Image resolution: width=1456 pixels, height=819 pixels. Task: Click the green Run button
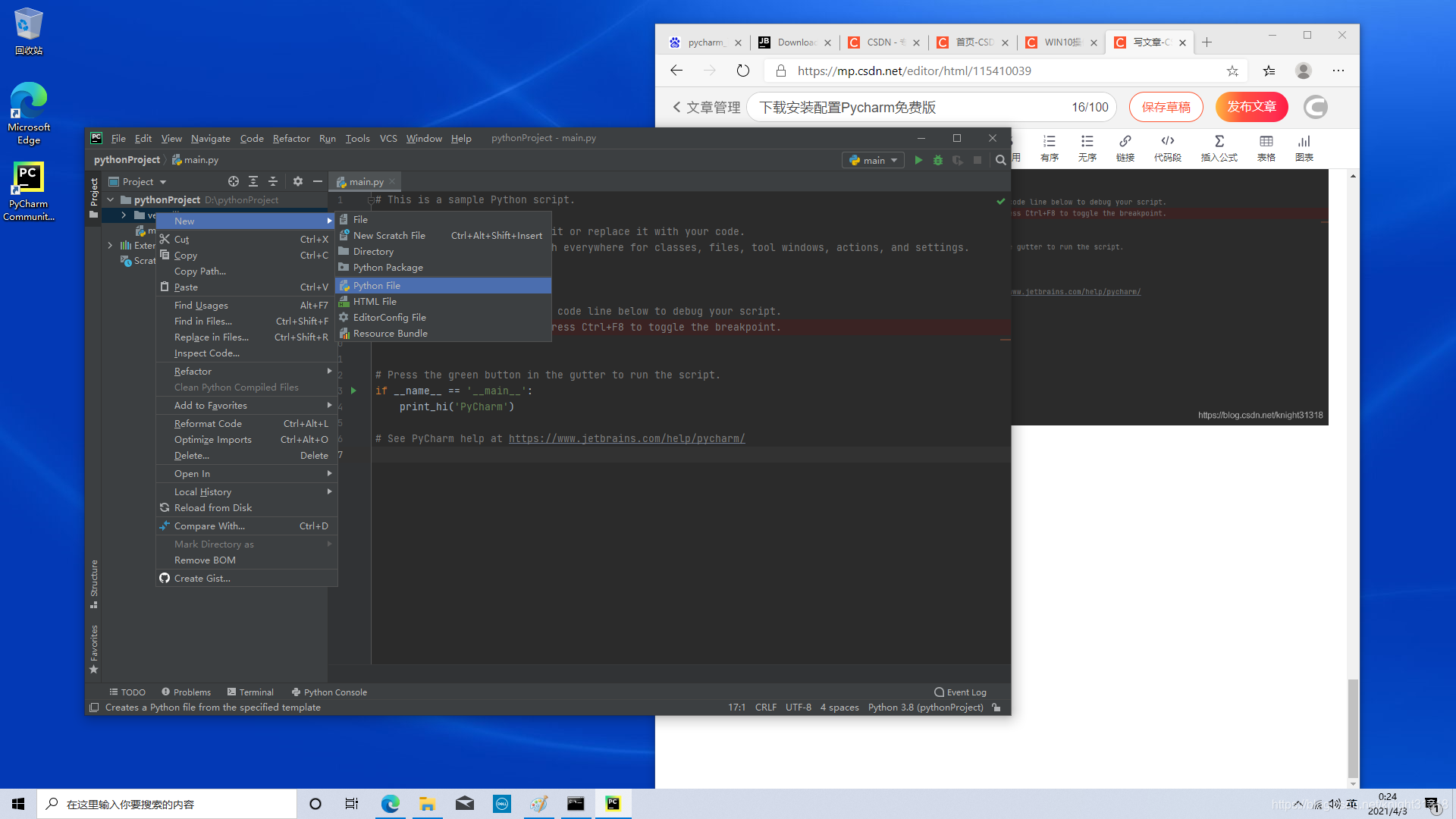(918, 160)
